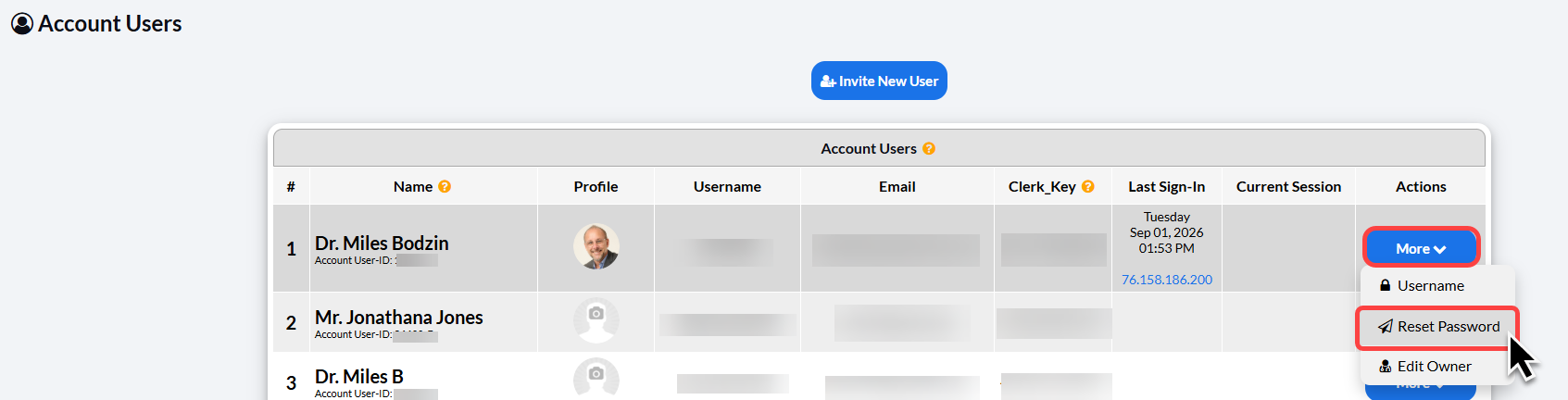Click the Invite New User button
This screenshot has height=400, width=1568.
[879, 81]
